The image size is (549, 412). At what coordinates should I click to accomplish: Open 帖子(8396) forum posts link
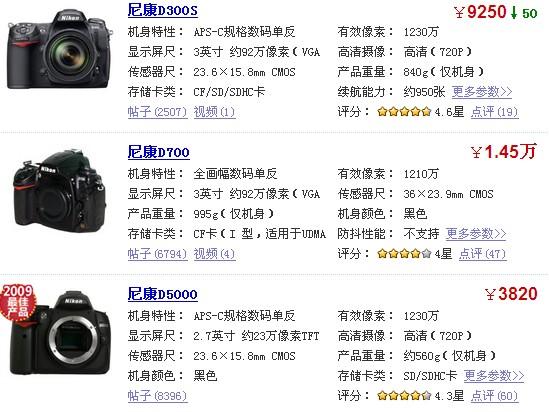158,396
